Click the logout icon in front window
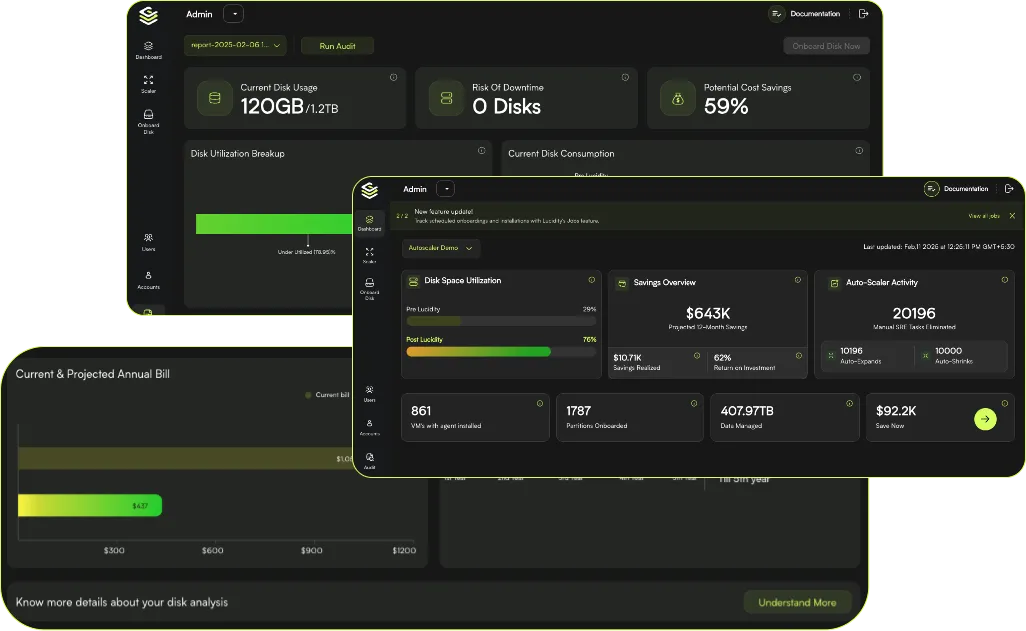Screen dimensions: 1026x631 1009,189
